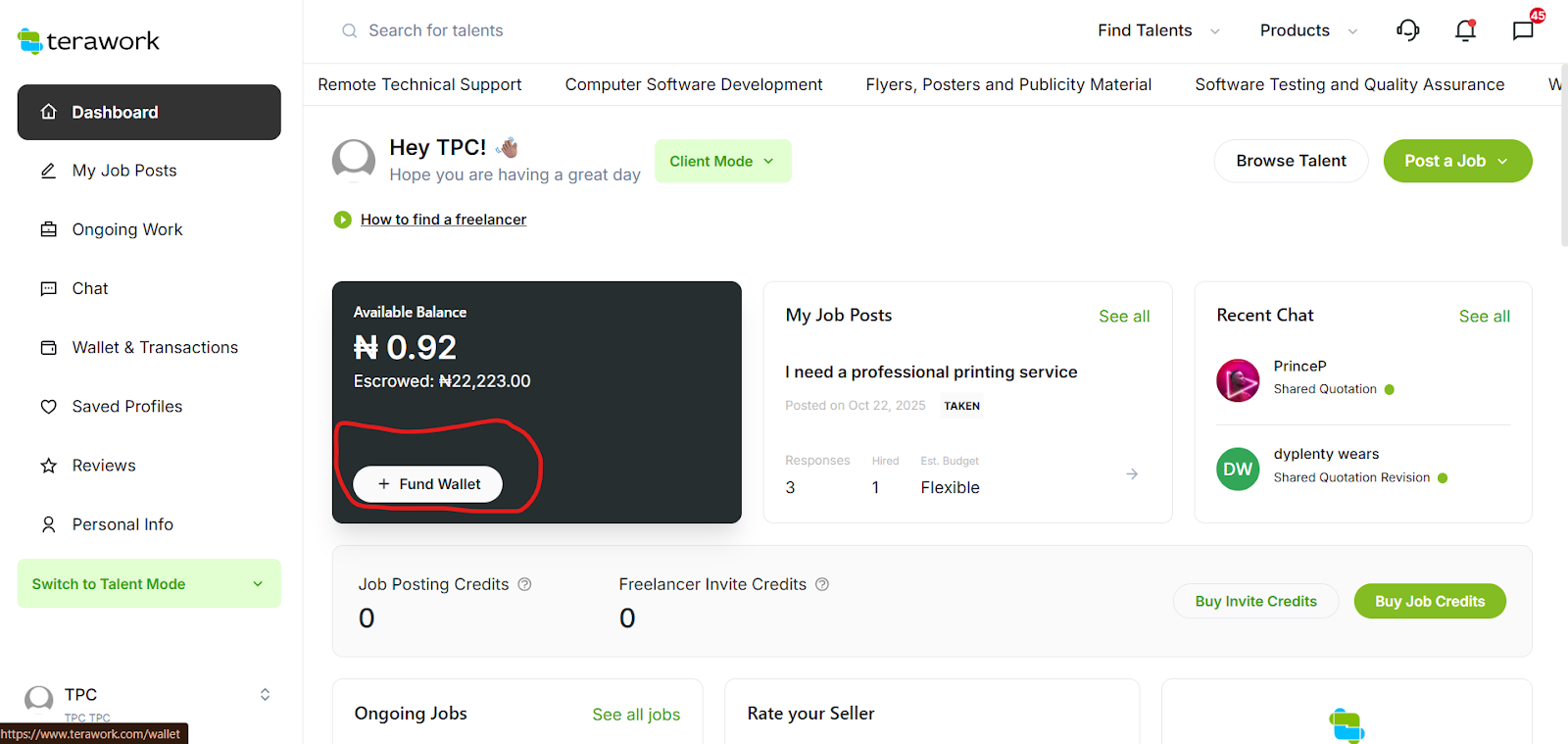
Task: Click the terawork logo
Action: (88, 41)
